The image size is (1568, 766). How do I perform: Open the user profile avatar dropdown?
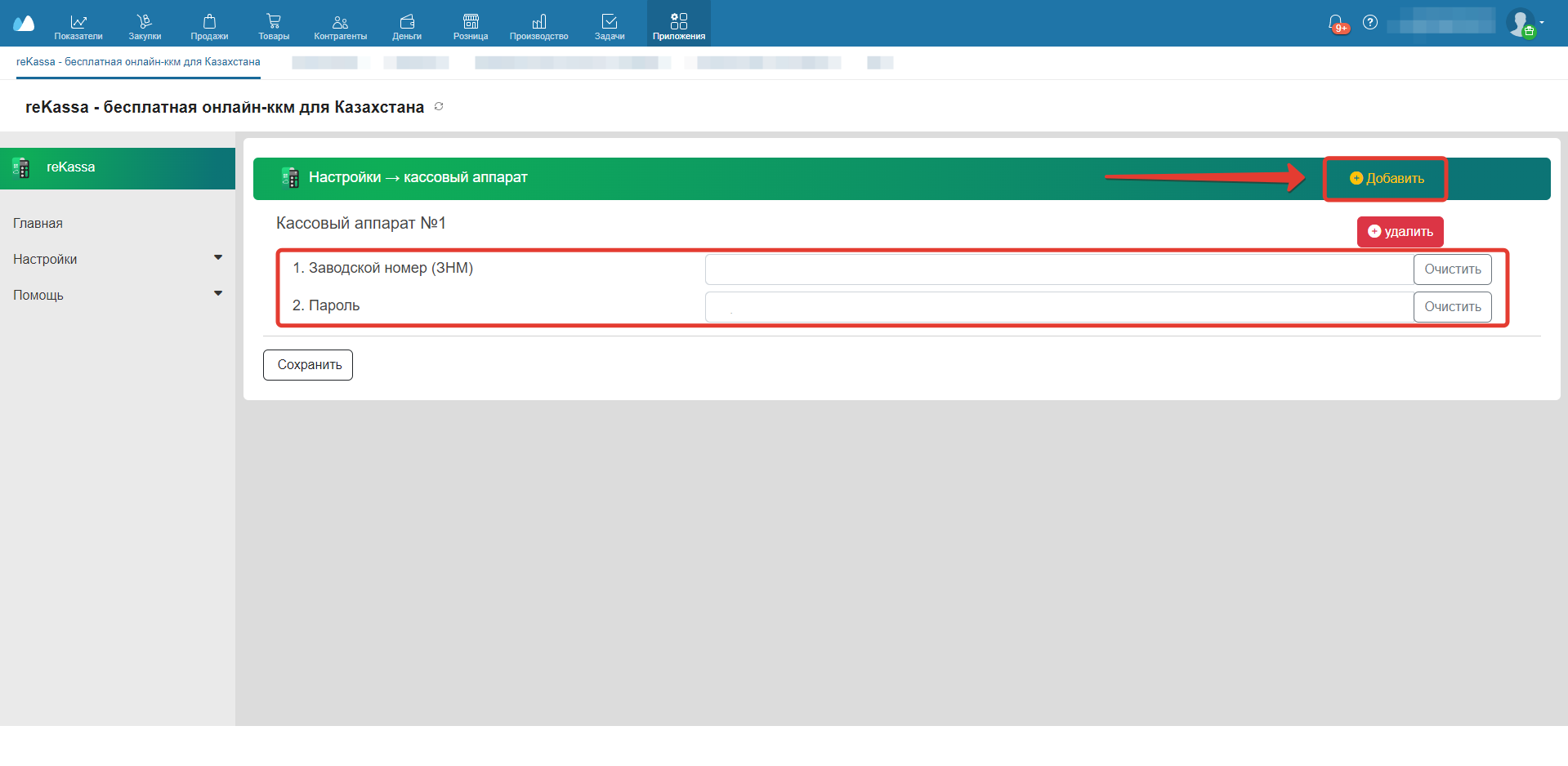(1523, 23)
